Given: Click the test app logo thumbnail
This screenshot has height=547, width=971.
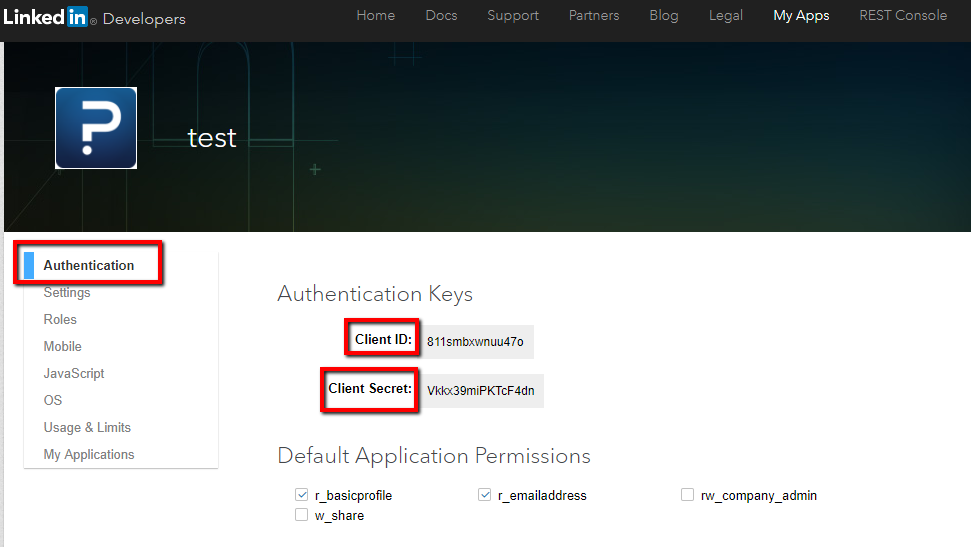Looking at the screenshot, I should (x=96, y=128).
